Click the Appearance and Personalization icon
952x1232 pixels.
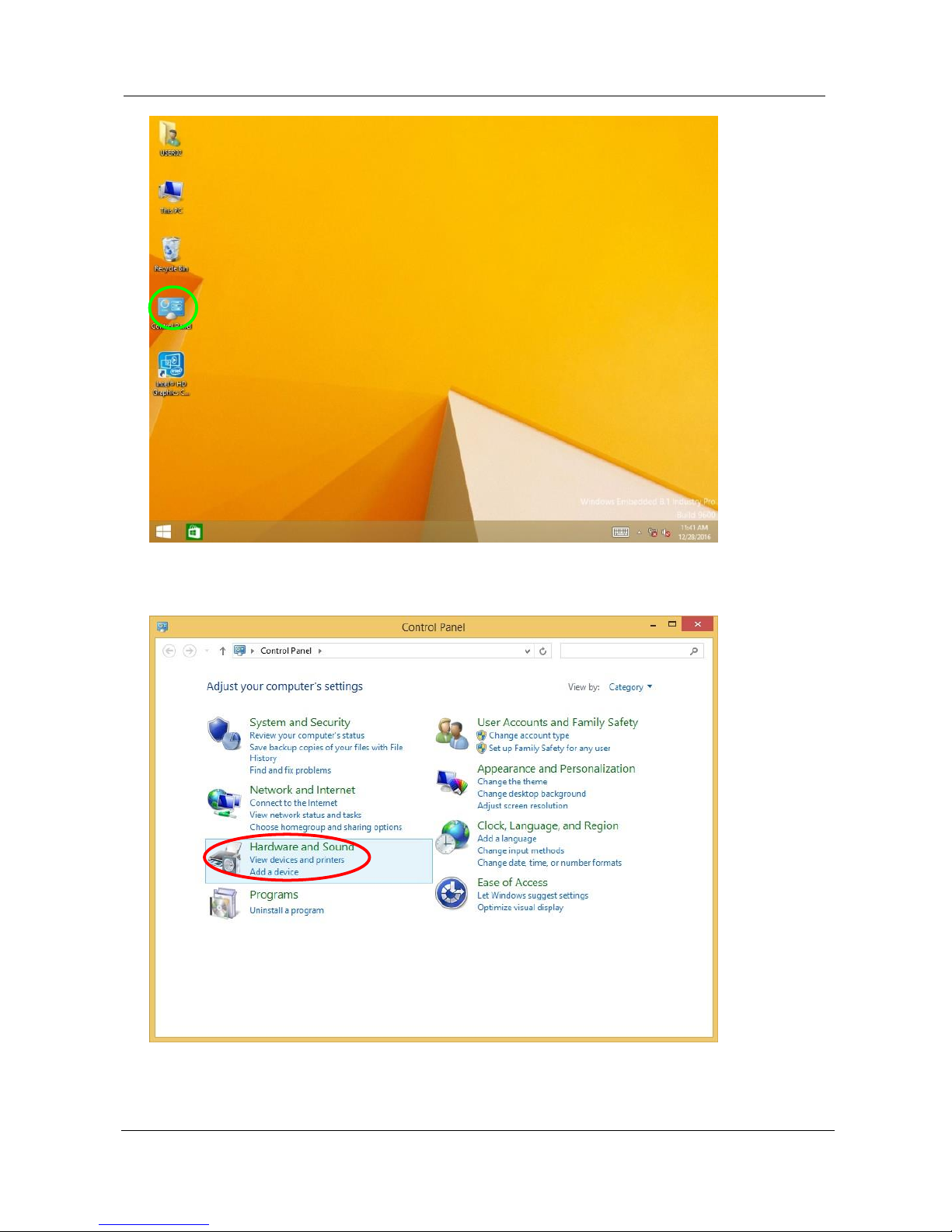[452, 782]
